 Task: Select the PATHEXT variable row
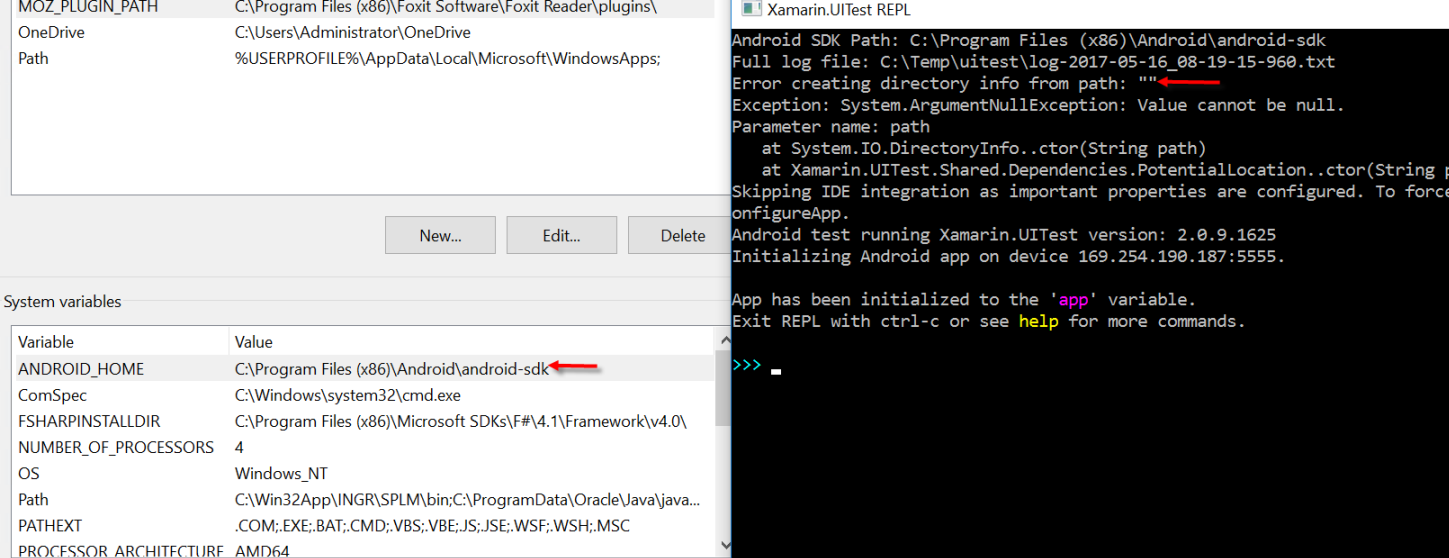364,525
